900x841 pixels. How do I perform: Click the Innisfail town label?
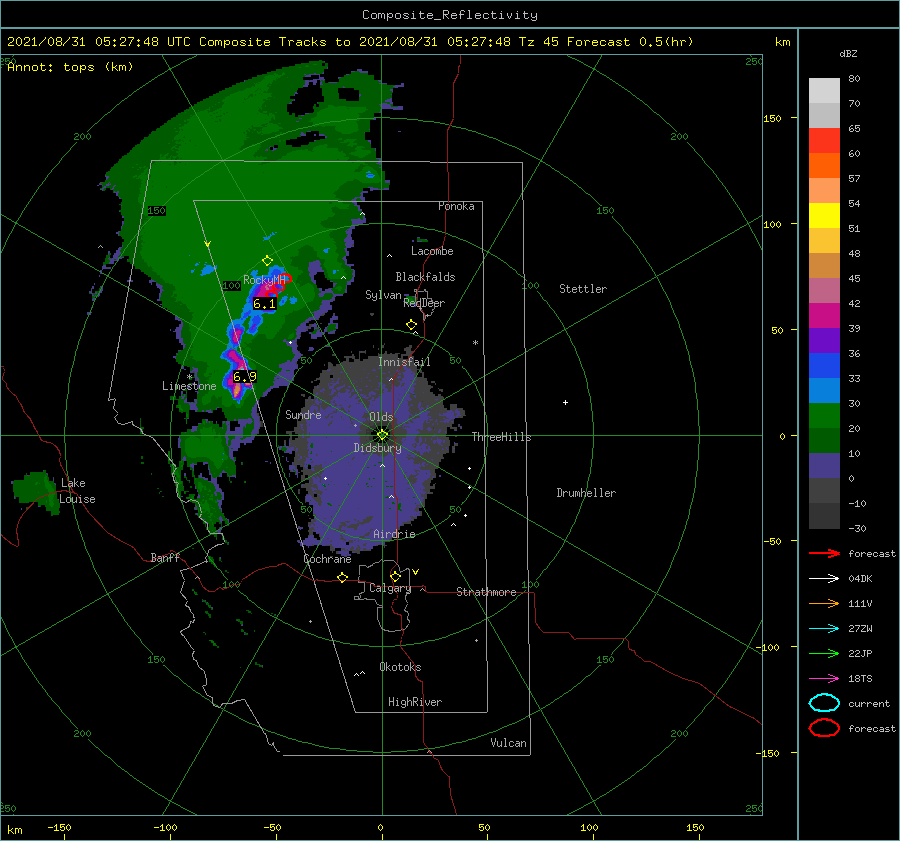click(x=404, y=362)
